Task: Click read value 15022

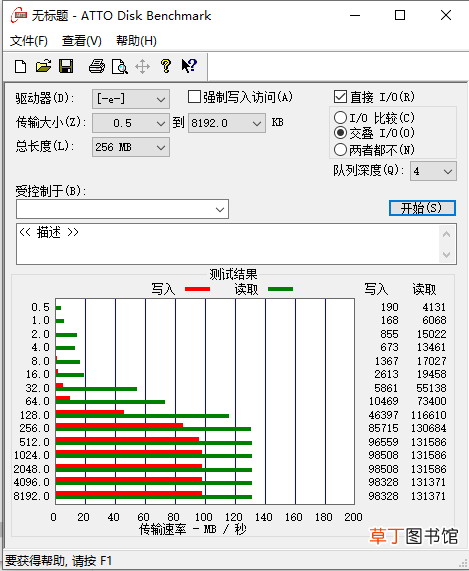Action: (431, 334)
